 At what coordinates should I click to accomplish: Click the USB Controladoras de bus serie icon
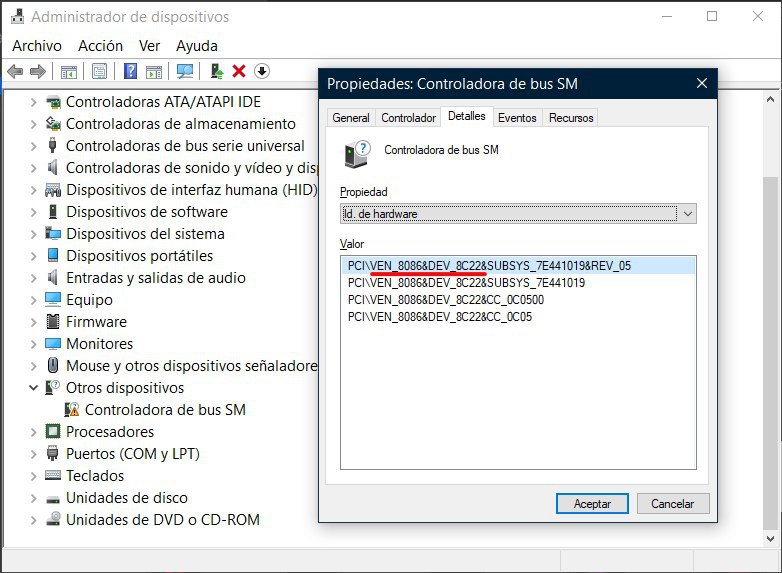pos(52,146)
